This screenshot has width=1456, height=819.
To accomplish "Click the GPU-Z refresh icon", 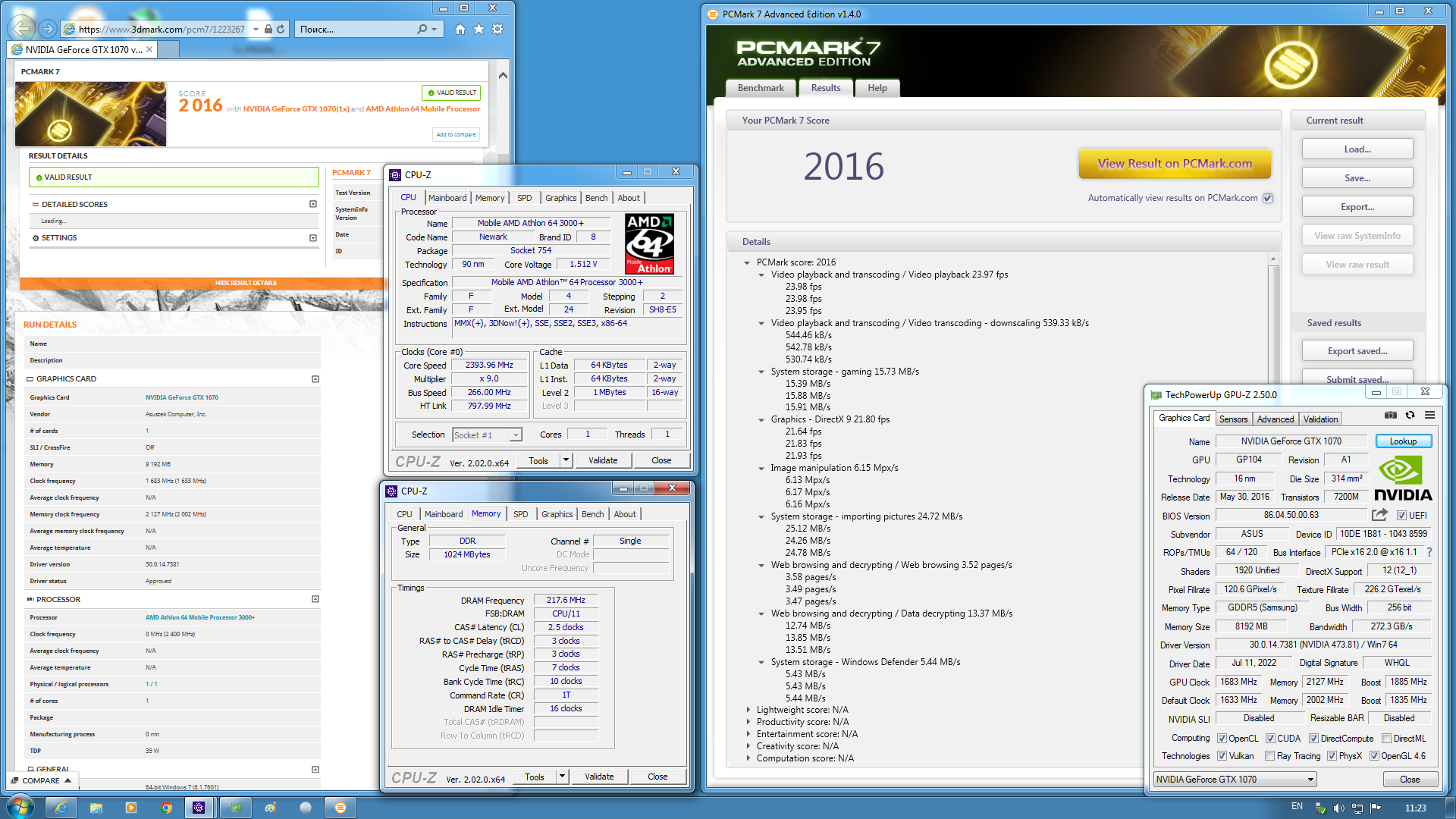I will [1410, 415].
